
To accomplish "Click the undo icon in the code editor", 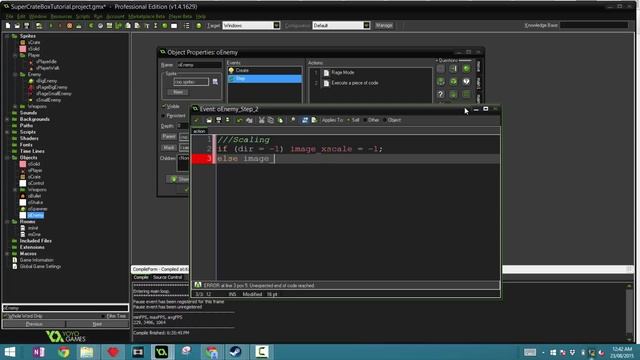I will pyautogui.click(x=239, y=120).
